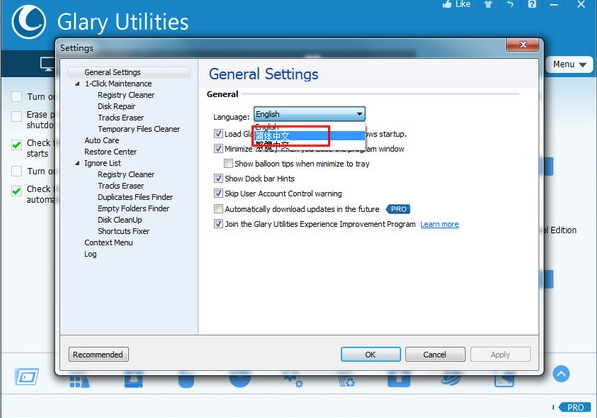The height and width of the screenshot is (418, 597).
Task: Open the Log settings page
Action: pyautogui.click(x=91, y=254)
